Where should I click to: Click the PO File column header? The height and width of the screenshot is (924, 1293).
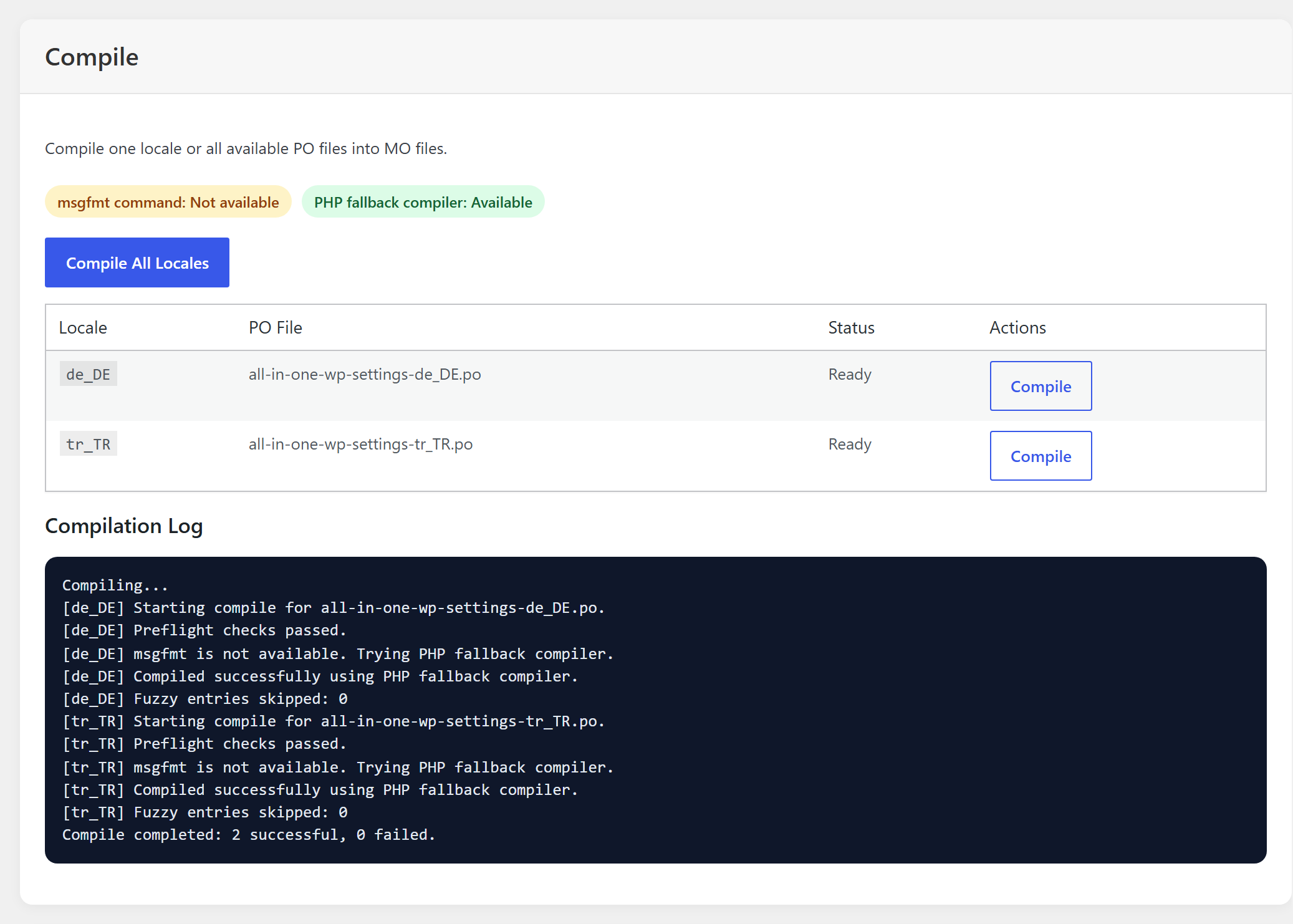(276, 327)
